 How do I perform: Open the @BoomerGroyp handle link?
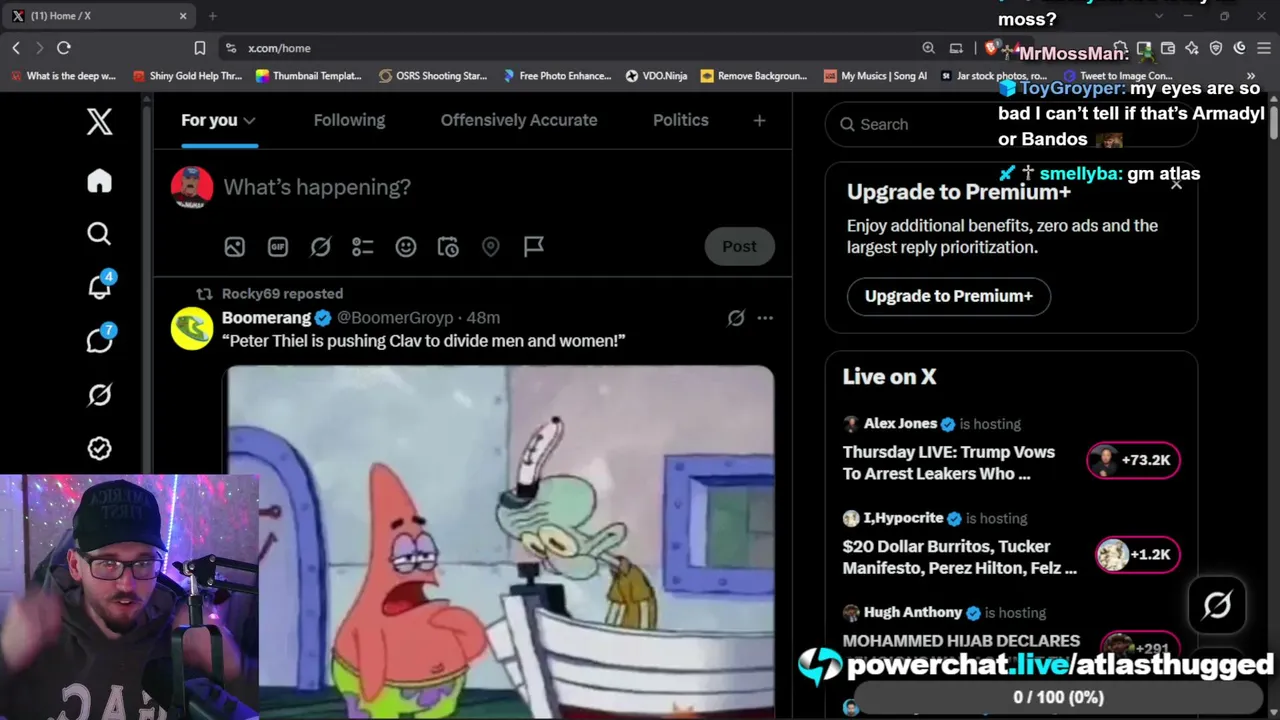click(395, 318)
